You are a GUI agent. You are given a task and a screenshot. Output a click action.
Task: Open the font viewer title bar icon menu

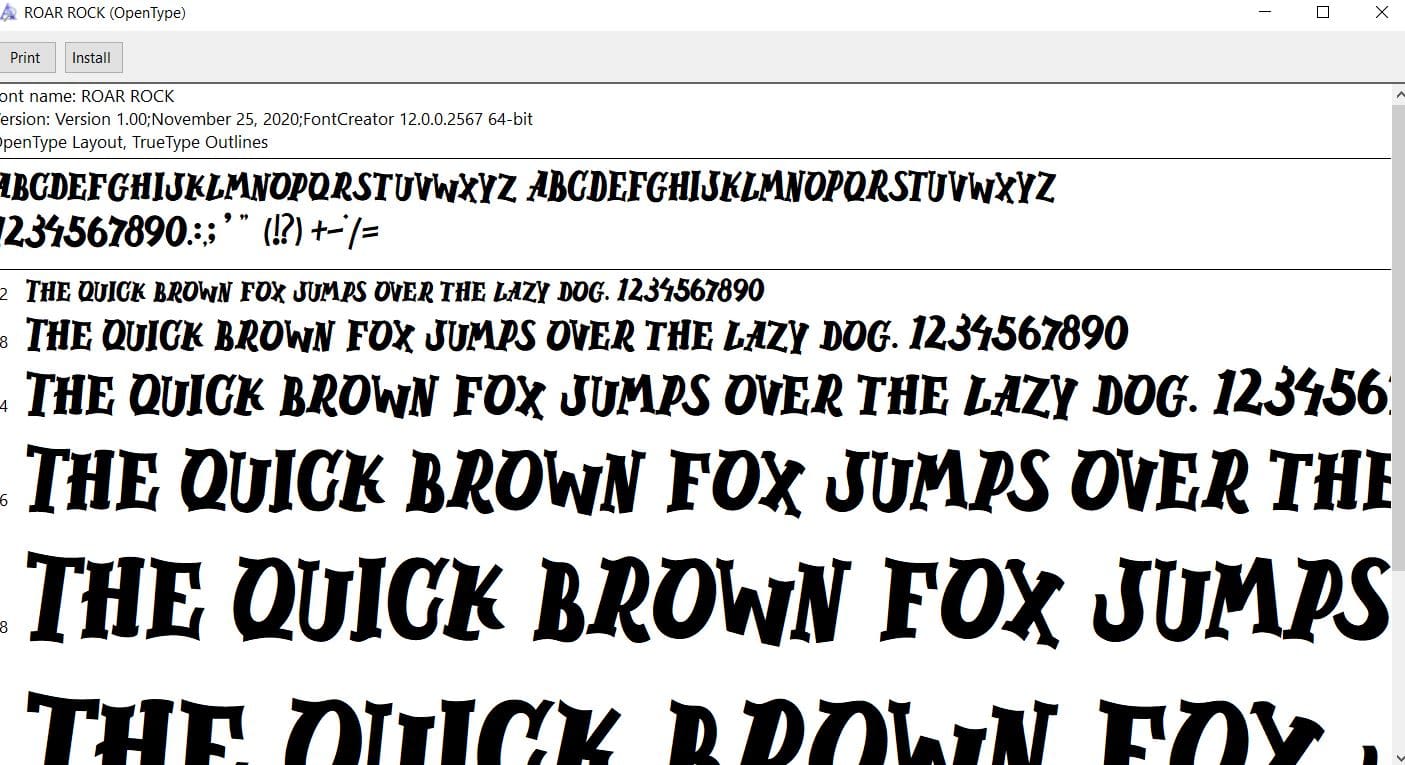click(8, 13)
